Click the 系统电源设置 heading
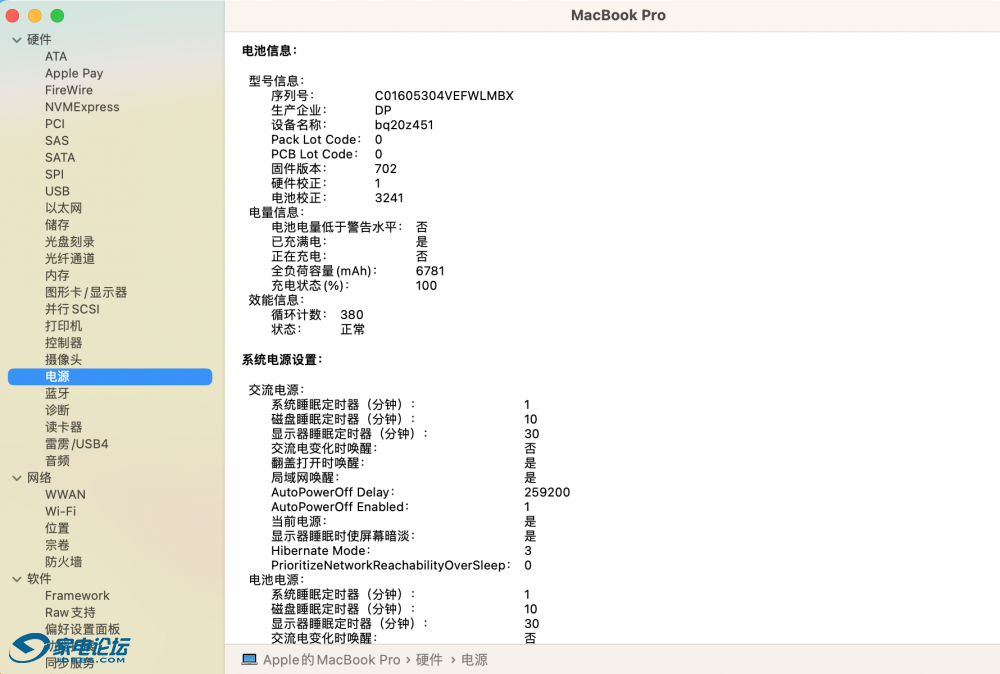The width and height of the screenshot is (1000, 674). 282,360
